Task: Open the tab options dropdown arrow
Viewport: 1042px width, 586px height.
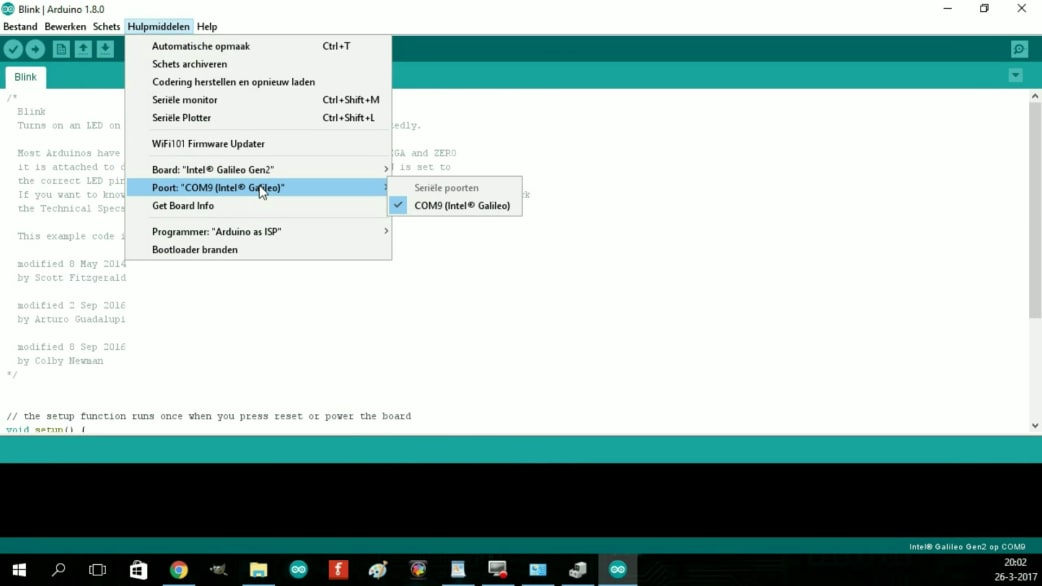Action: [1015, 76]
